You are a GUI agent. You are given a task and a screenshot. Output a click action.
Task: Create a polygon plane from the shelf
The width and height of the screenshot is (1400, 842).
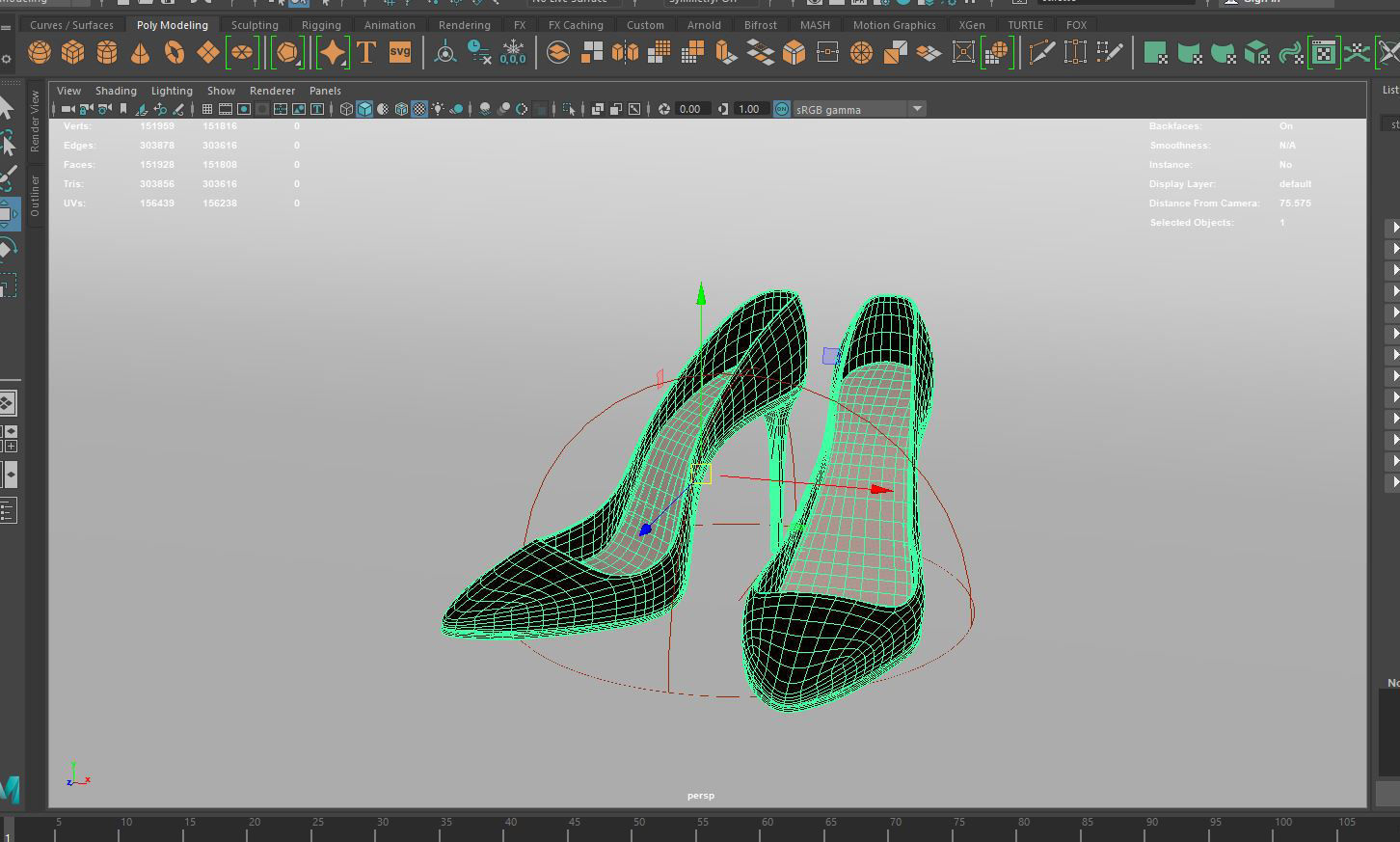[x=208, y=52]
